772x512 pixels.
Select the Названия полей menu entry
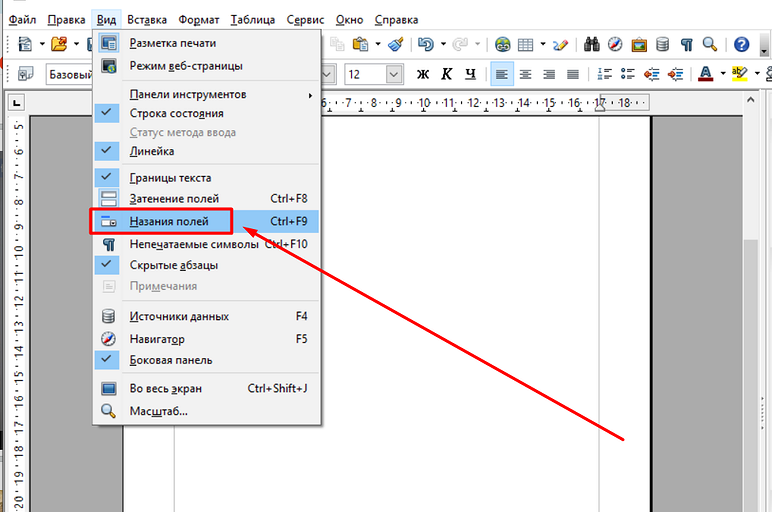tap(168, 221)
